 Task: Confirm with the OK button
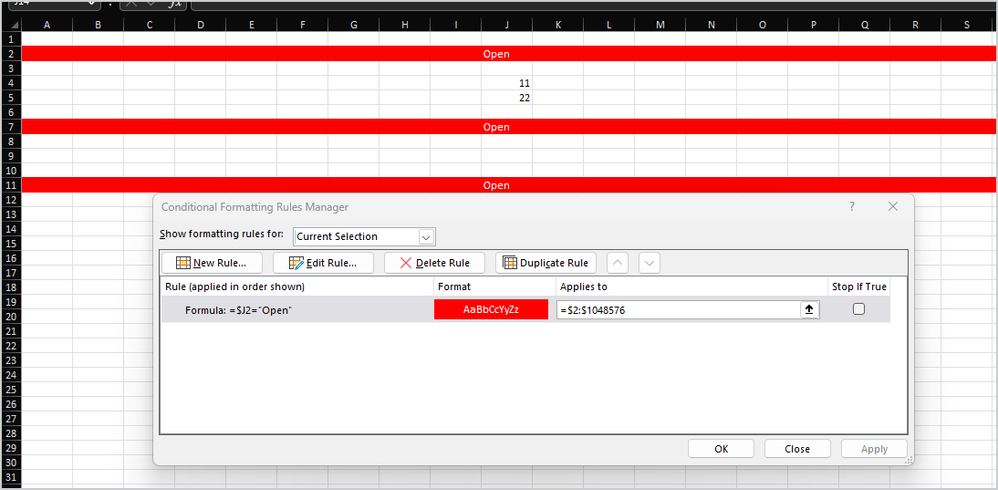click(x=721, y=449)
